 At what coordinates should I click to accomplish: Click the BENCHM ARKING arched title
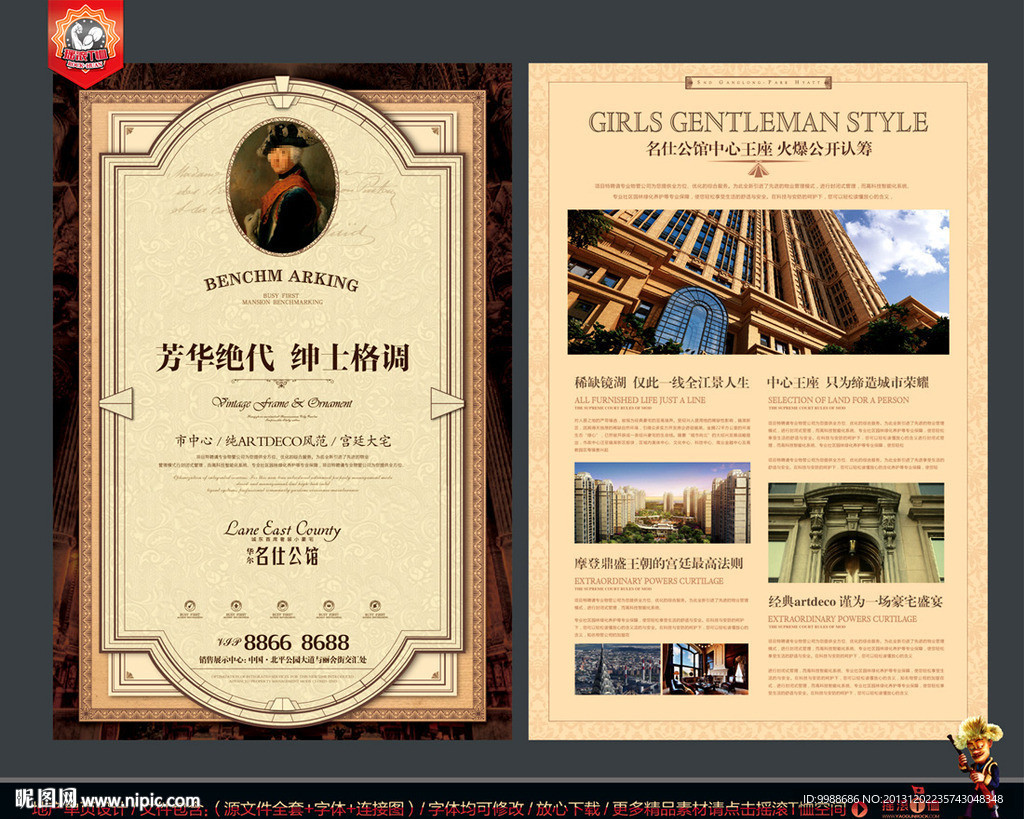pyautogui.click(x=281, y=280)
